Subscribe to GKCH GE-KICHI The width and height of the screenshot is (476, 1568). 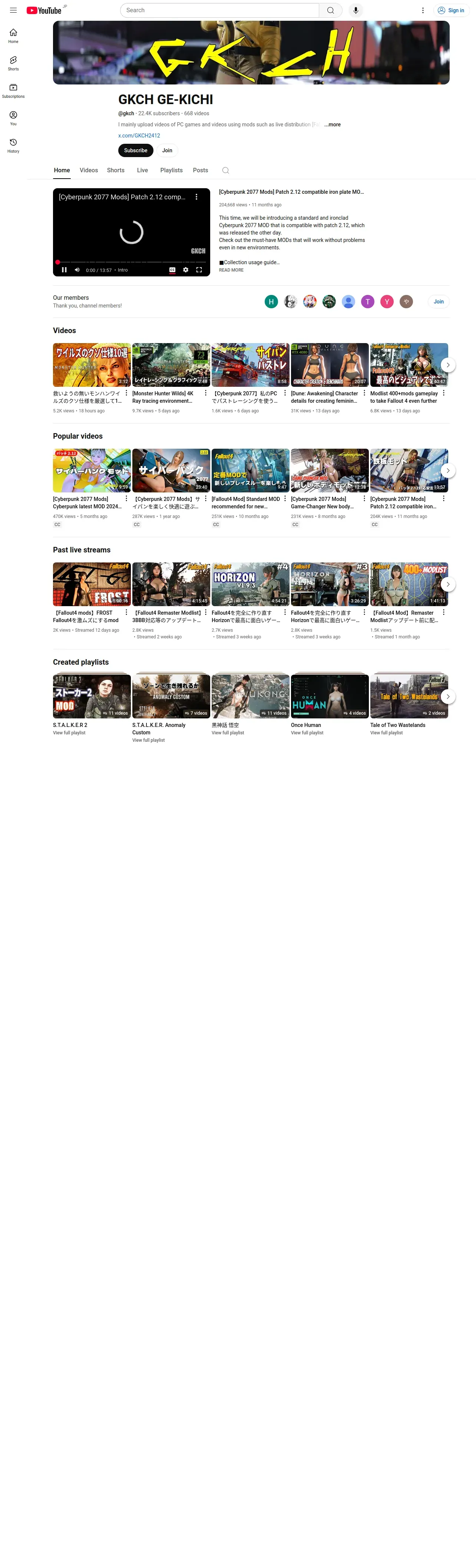136,150
